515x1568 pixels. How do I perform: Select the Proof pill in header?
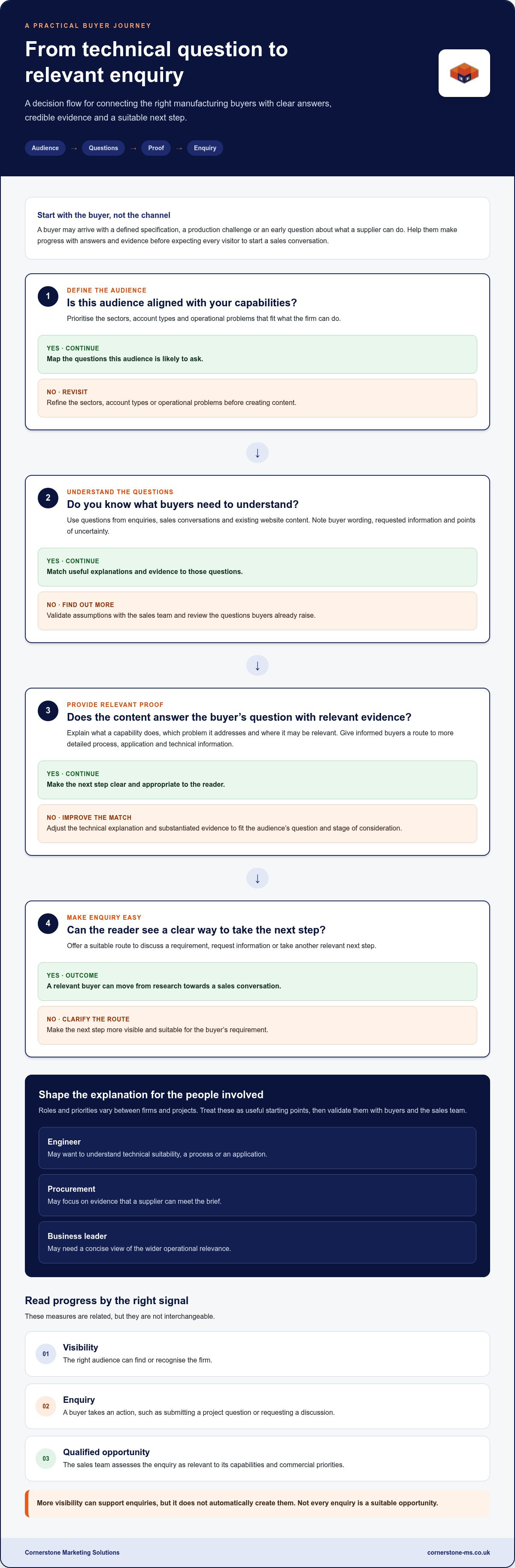pyautogui.click(x=156, y=148)
